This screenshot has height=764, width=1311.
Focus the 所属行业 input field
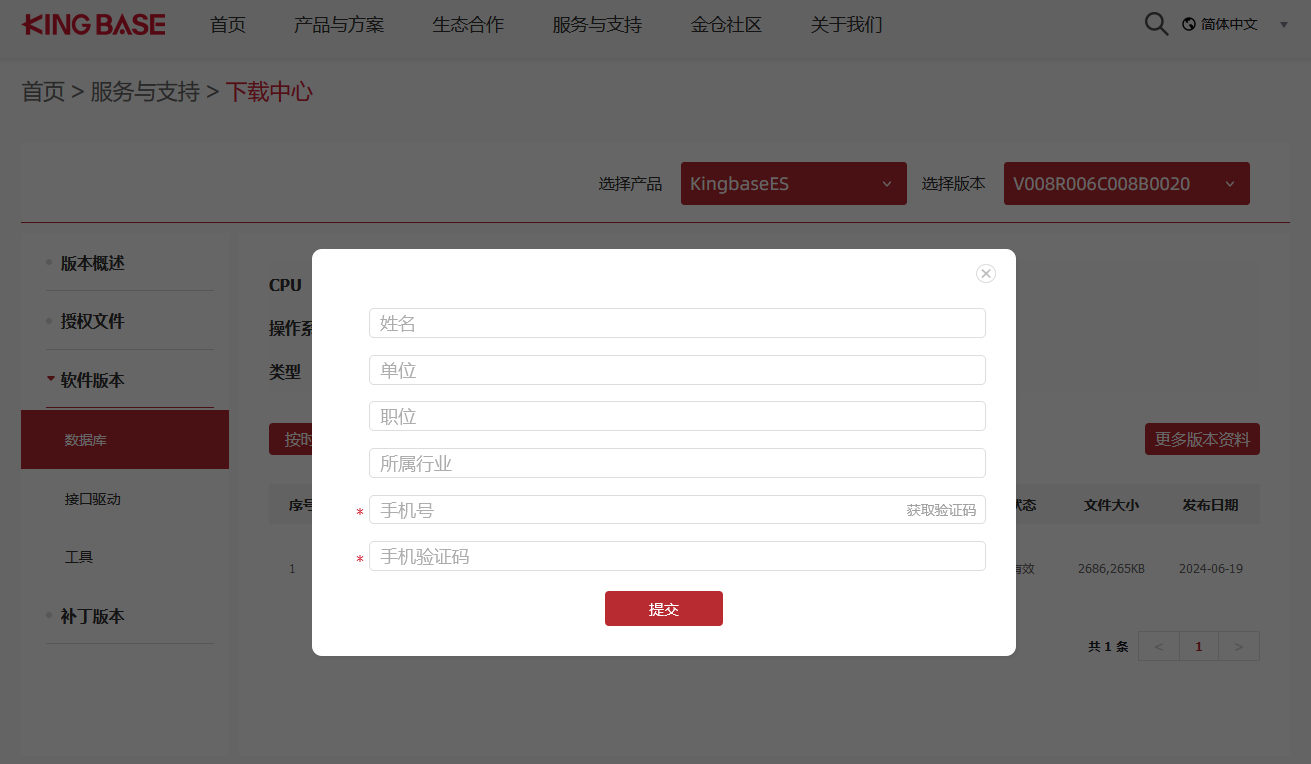click(x=677, y=463)
